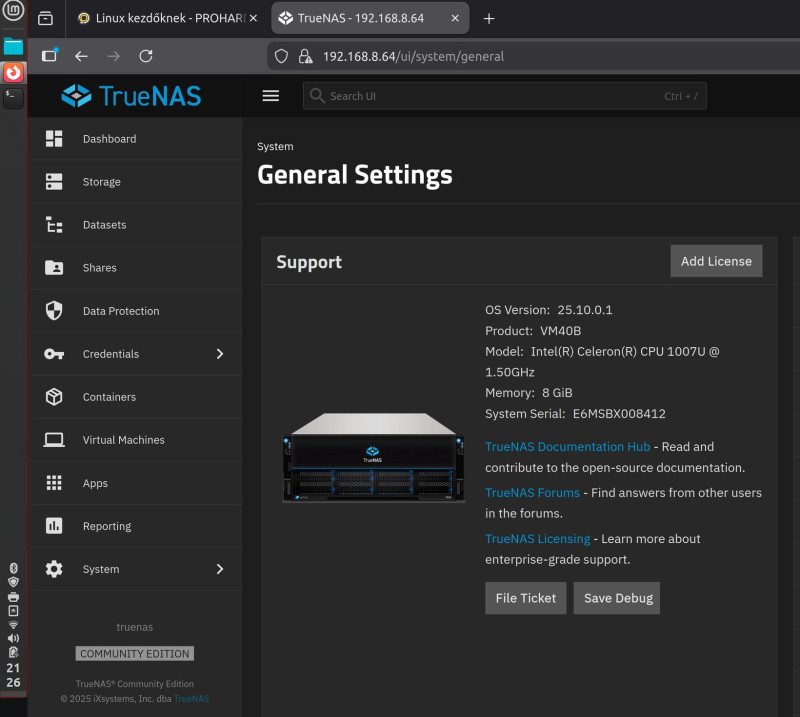Image resolution: width=800 pixels, height=717 pixels.
Task: Click the Reporting chart icon
Action: point(54,526)
